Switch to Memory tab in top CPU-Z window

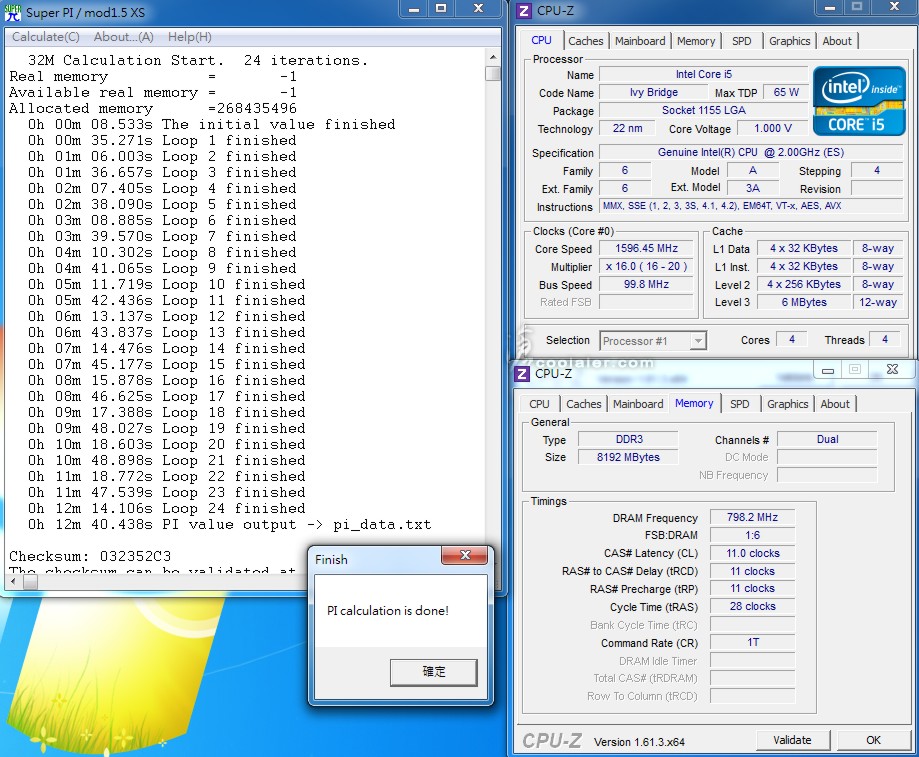[x=696, y=41]
